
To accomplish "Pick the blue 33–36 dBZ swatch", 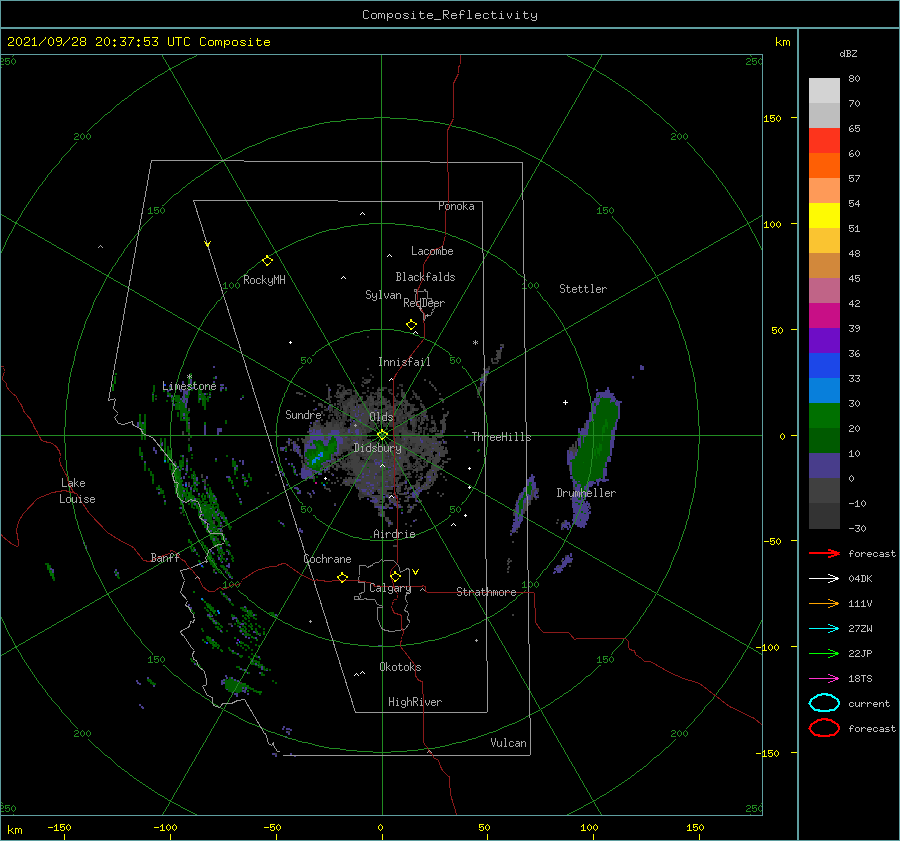I will pos(824,366).
